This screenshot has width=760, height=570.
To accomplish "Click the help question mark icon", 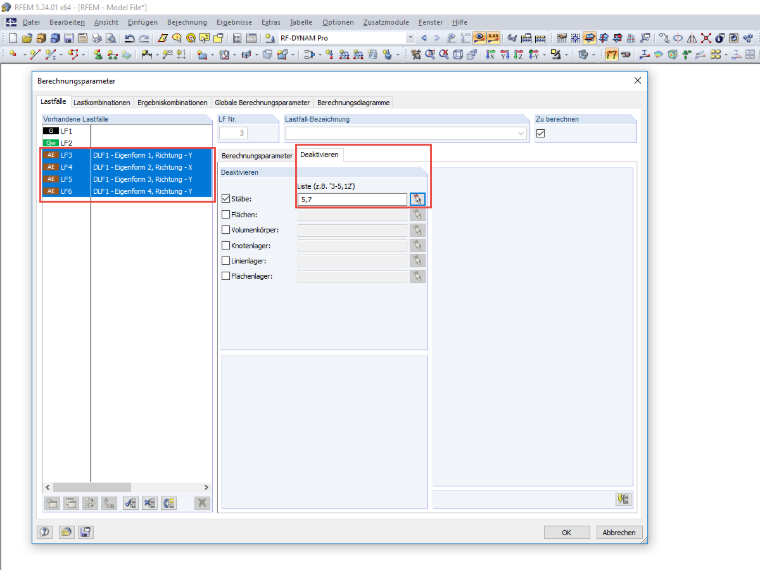I will point(45,532).
